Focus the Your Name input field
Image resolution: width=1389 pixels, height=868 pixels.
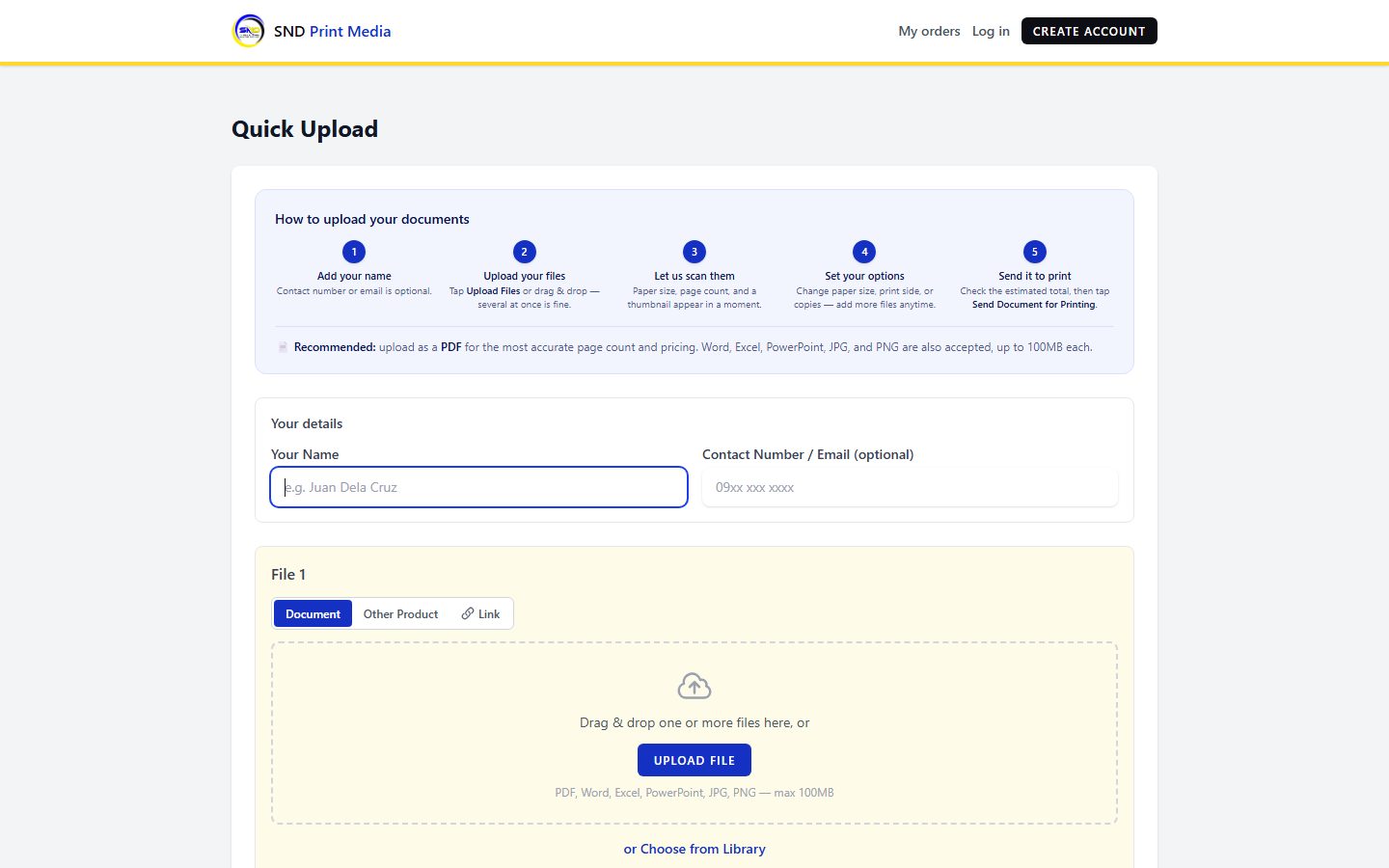pyautogui.click(x=479, y=487)
